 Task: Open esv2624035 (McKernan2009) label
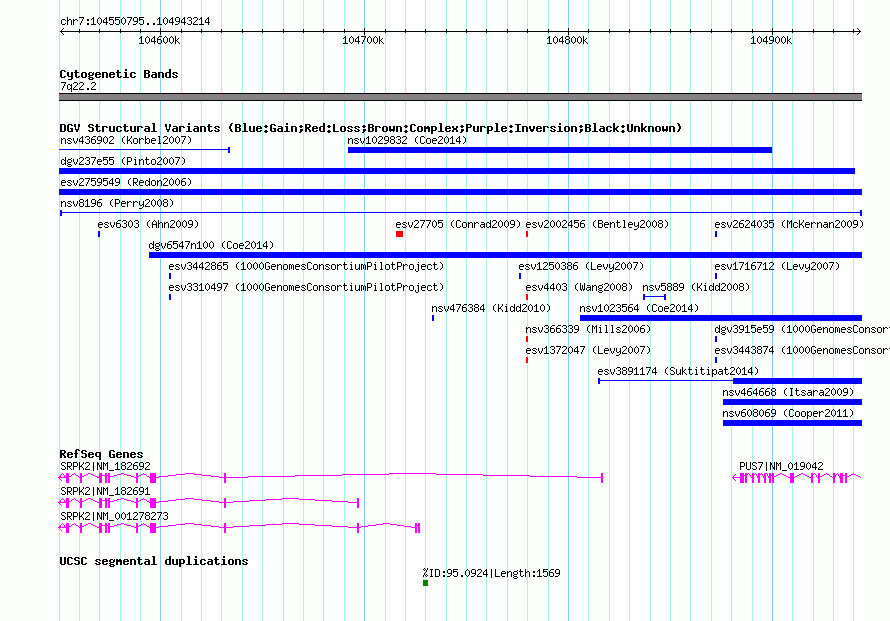pos(789,224)
